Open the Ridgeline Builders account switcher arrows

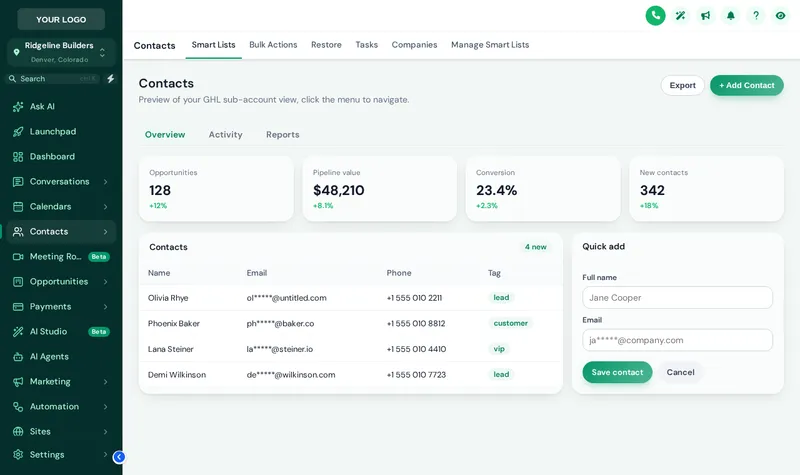pyautogui.click(x=103, y=52)
